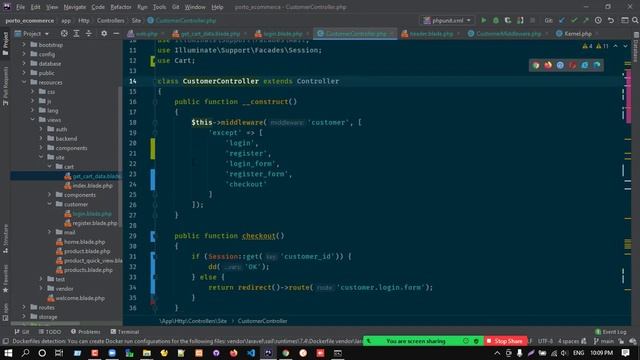The image size is (640, 360).
Task: Collapse the resources folder
Action: pyautogui.click(x=24, y=82)
